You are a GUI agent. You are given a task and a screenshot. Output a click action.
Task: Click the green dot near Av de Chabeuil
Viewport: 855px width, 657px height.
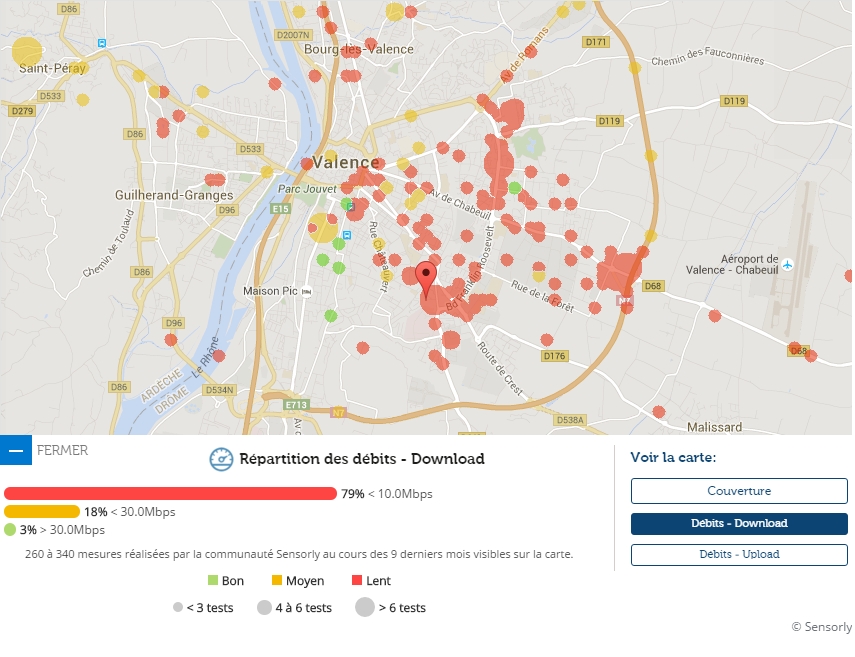tap(514, 188)
